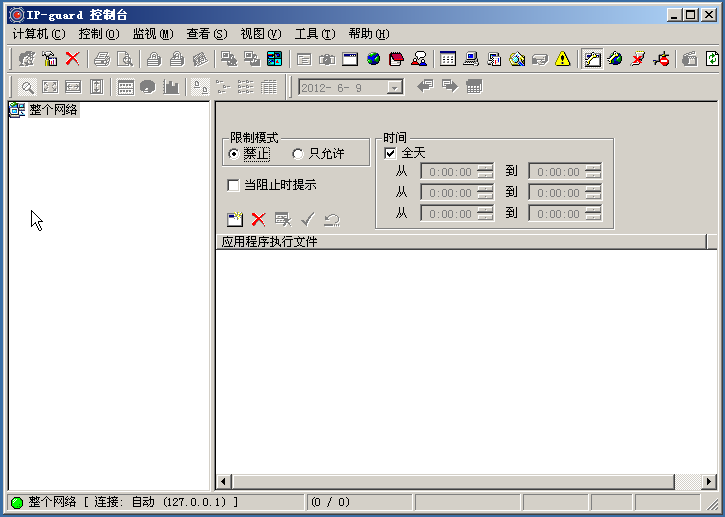Click the camera screenshot icon in the toolbar

pyautogui.click(x=327, y=59)
